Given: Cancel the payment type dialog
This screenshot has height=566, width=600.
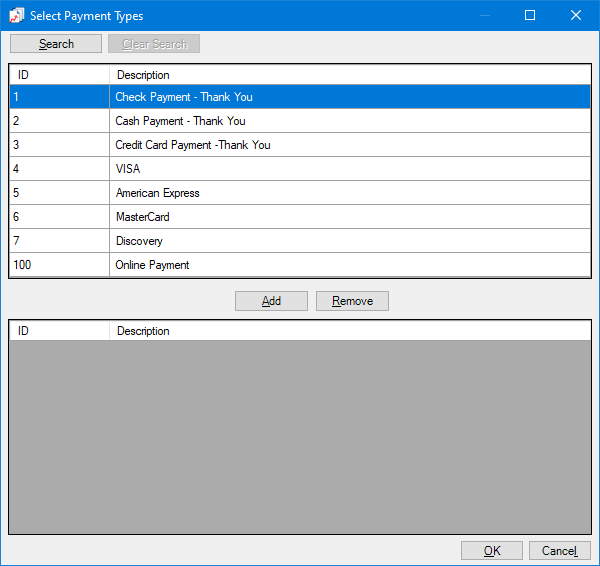Looking at the screenshot, I should 559,551.
